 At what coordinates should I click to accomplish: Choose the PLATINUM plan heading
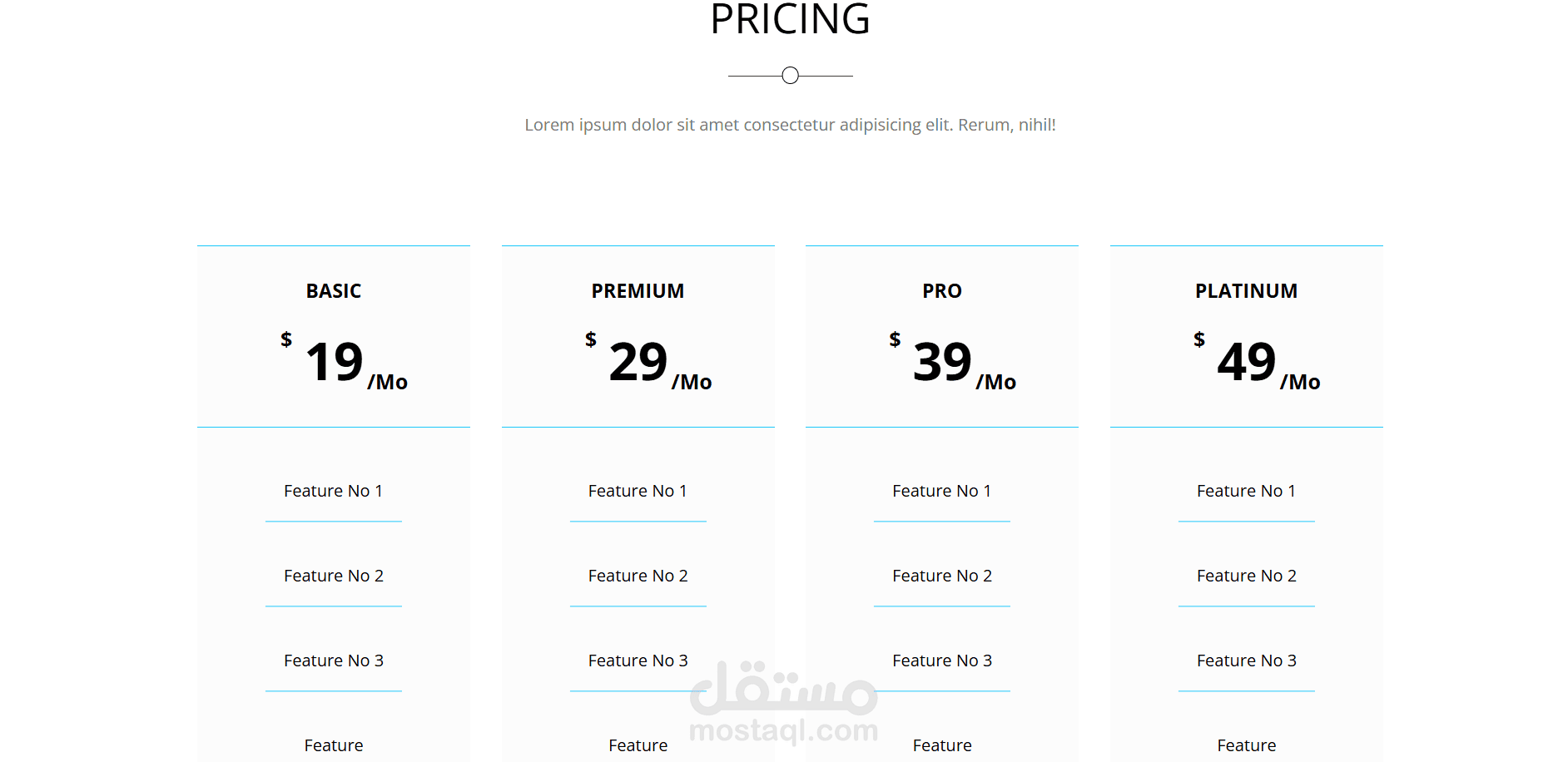point(1246,291)
